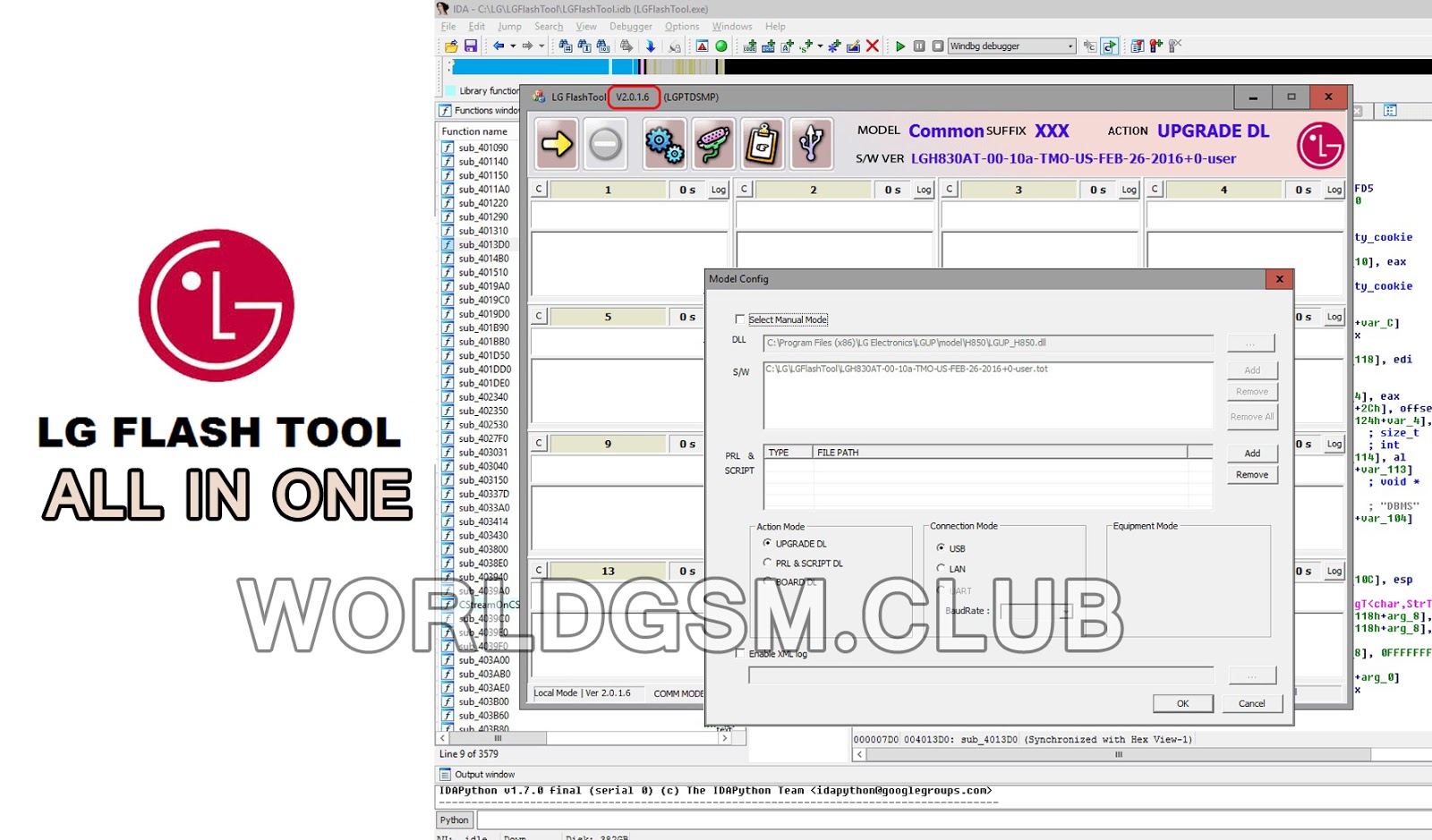Image resolution: width=1432 pixels, height=840 pixels.
Task: Click the enabled Add button beside PRL & SCRIPT table
Action: [x=1251, y=453]
